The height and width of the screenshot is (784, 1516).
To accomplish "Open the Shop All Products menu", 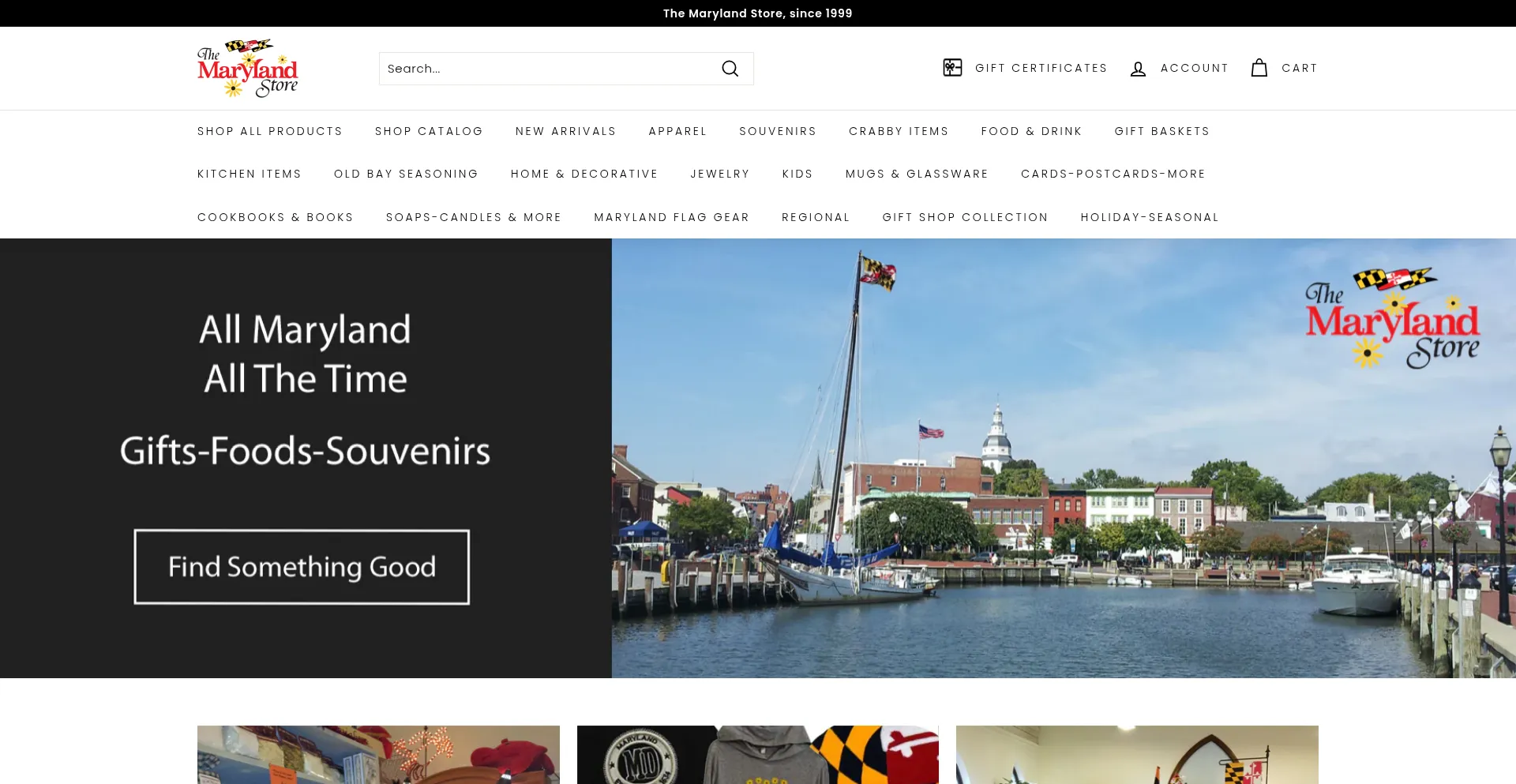I will pyautogui.click(x=269, y=131).
